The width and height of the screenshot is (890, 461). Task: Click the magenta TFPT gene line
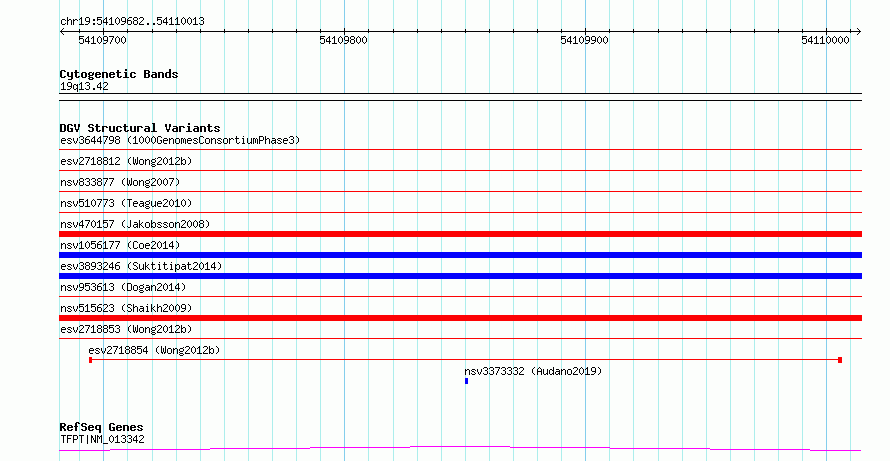tap(460, 449)
